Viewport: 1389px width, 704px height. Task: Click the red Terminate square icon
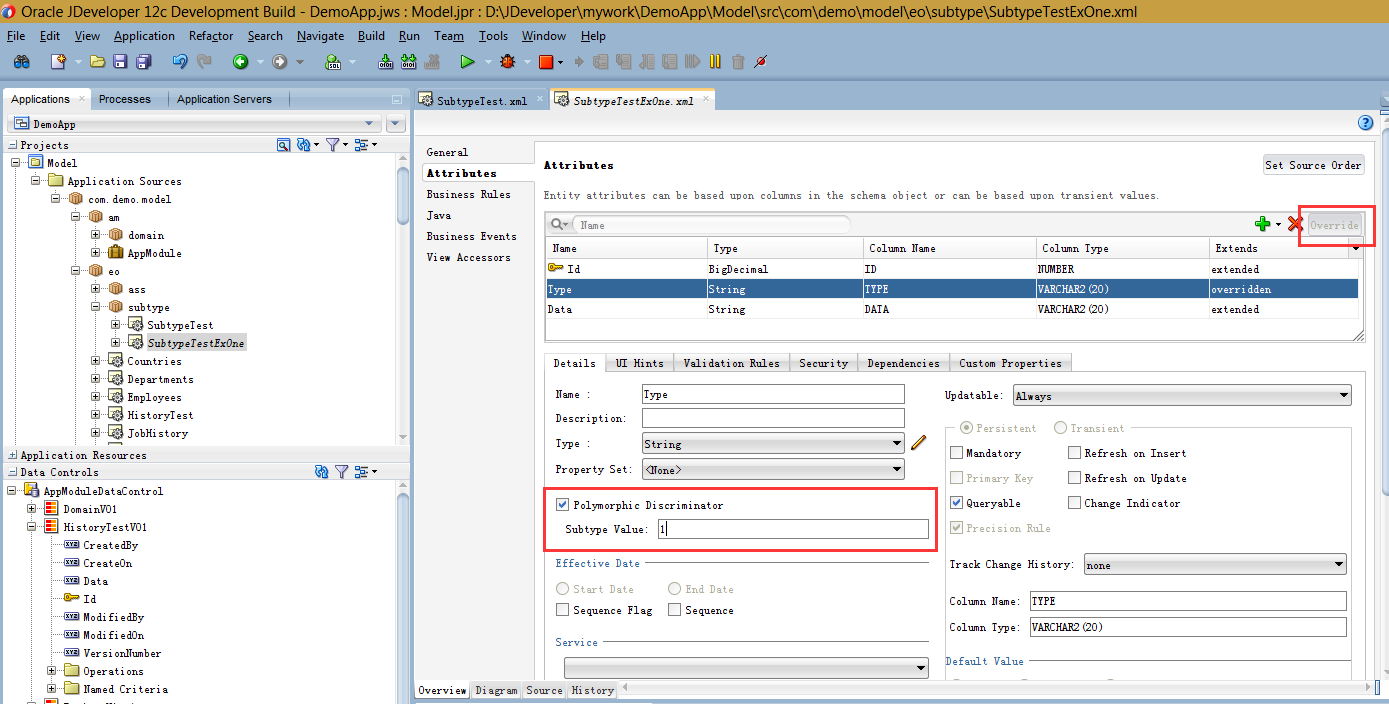coord(546,62)
